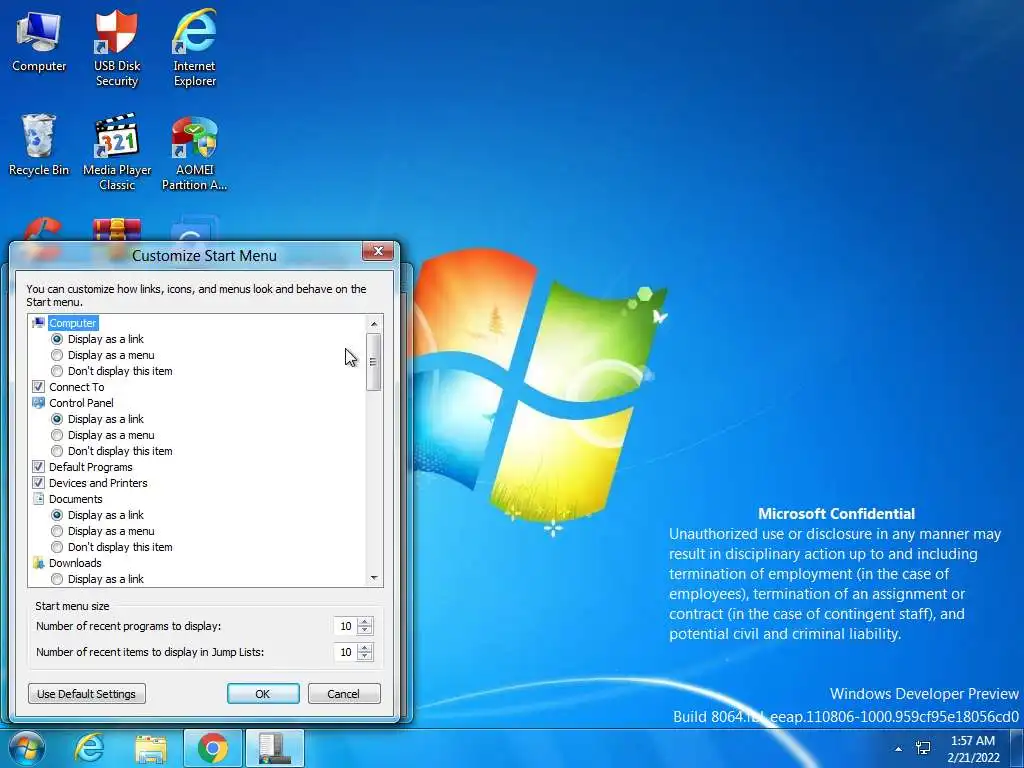Choose Don't display this item under Documents
The width and height of the screenshot is (1024, 768).
[x=57, y=547]
